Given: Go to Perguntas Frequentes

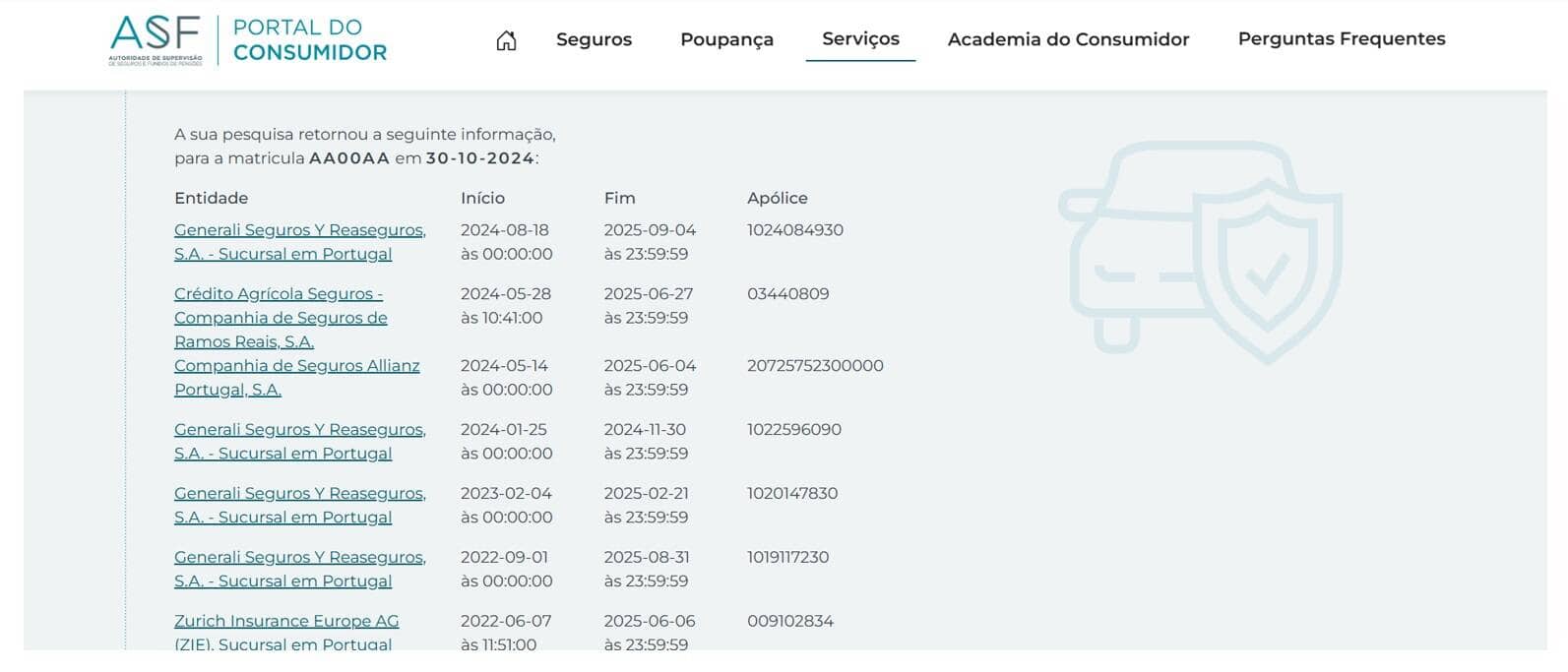Looking at the screenshot, I should click(1341, 38).
